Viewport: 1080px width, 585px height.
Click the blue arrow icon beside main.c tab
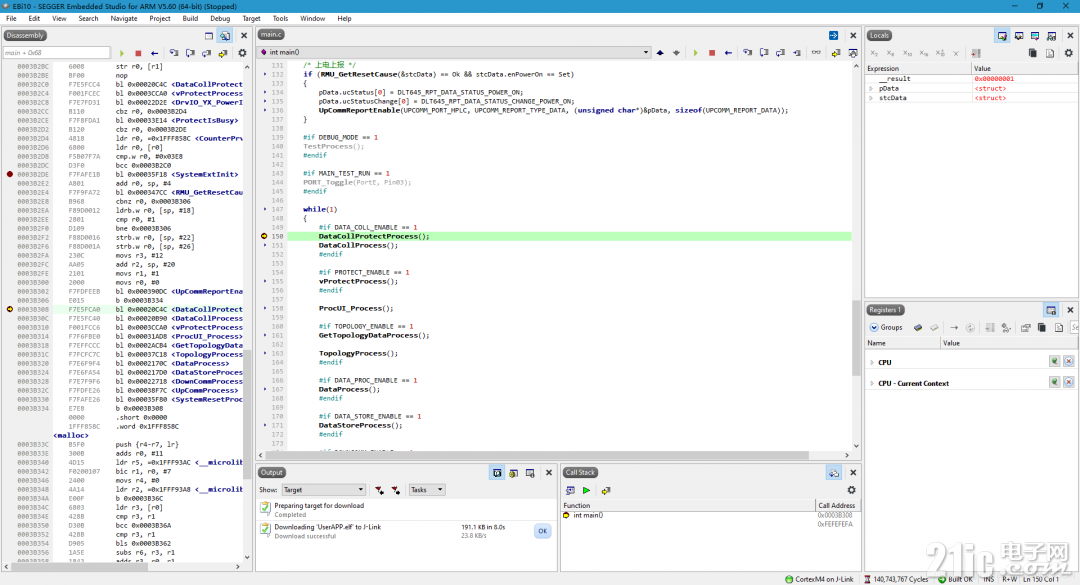click(833, 35)
